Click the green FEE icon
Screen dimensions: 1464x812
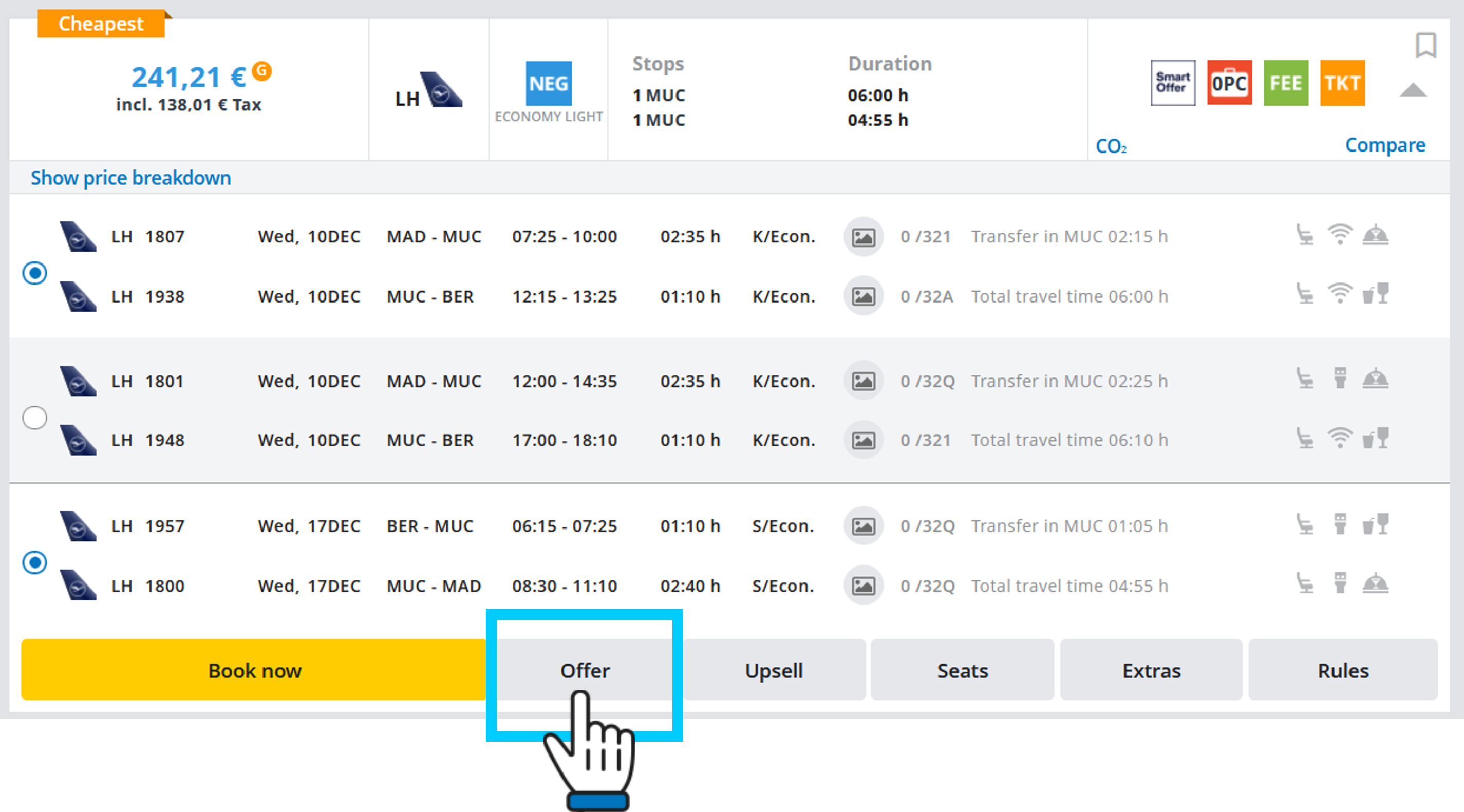click(x=1286, y=83)
